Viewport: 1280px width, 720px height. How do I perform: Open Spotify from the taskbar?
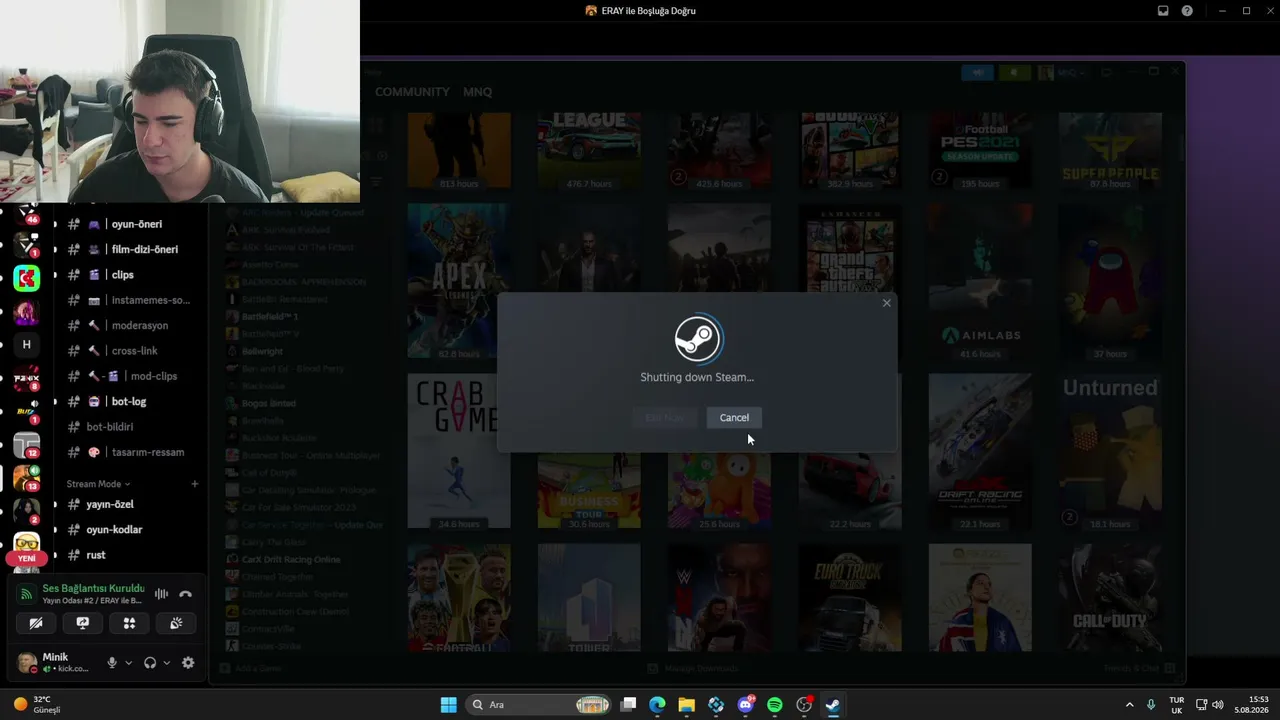(x=774, y=705)
